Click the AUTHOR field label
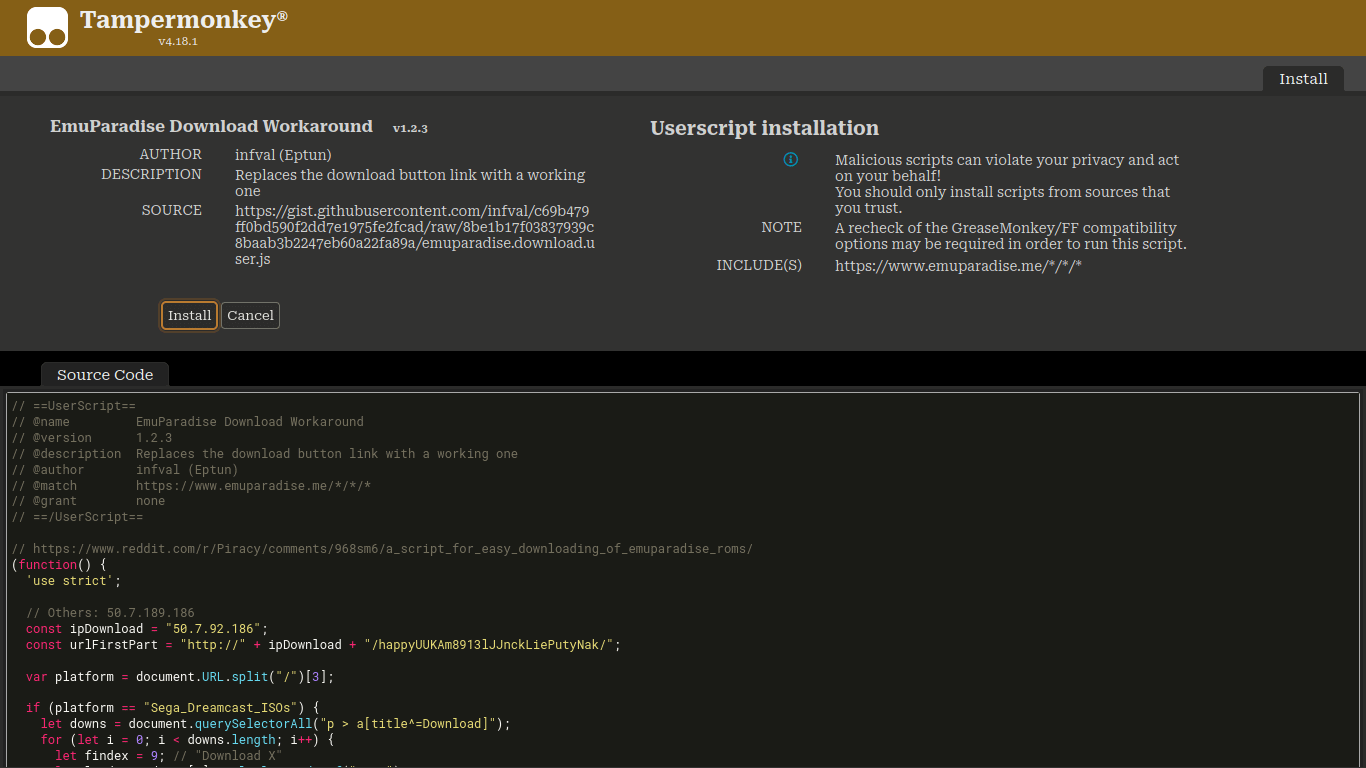Image resolution: width=1366 pixels, height=768 pixels. click(170, 154)
